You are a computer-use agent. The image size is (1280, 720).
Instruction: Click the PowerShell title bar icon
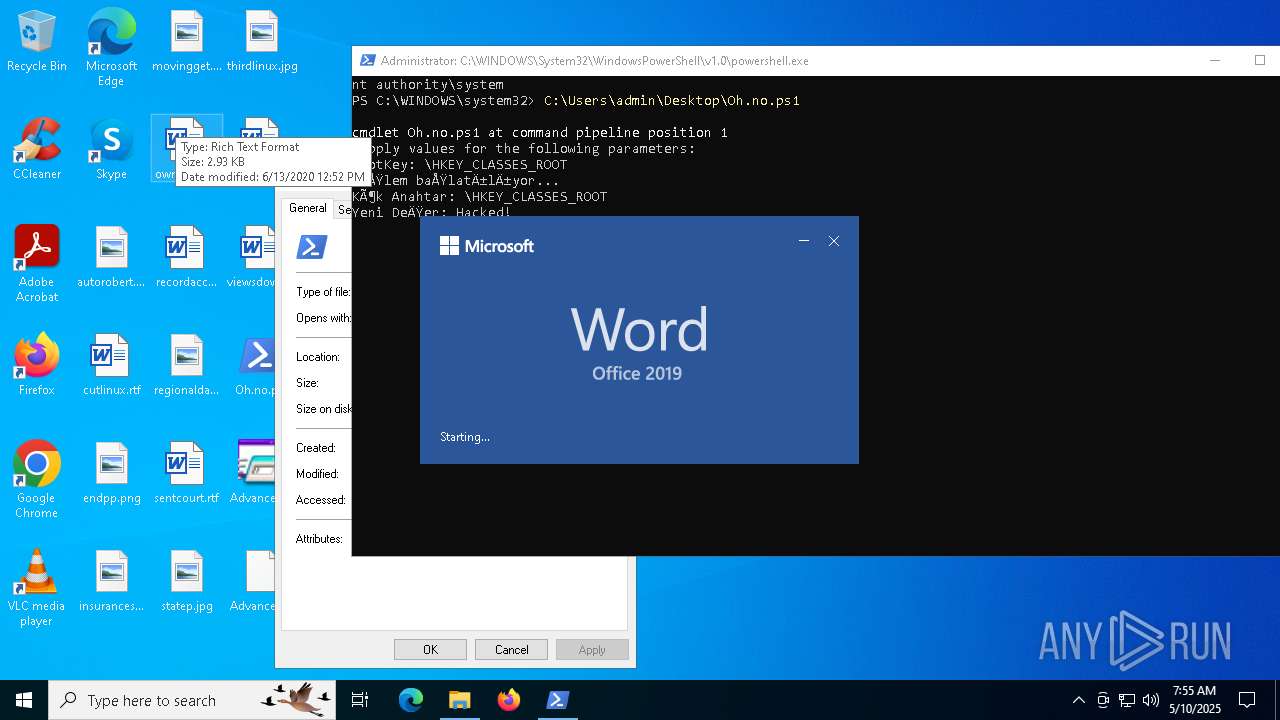point(368,60)
